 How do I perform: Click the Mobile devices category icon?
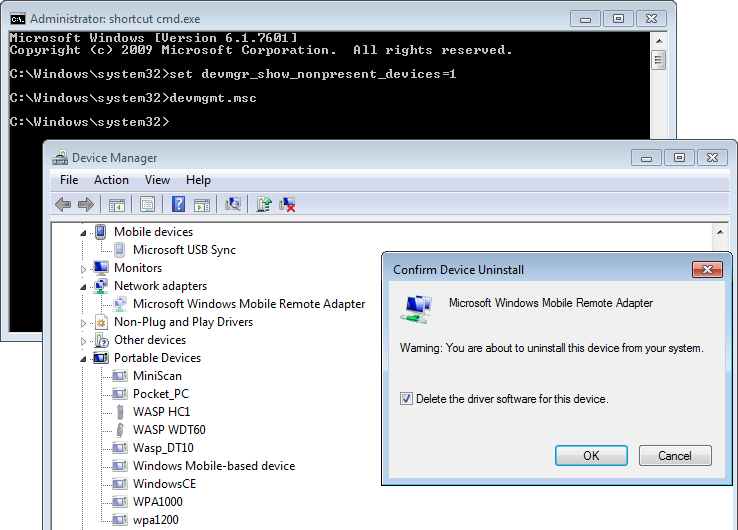(100, 232)
